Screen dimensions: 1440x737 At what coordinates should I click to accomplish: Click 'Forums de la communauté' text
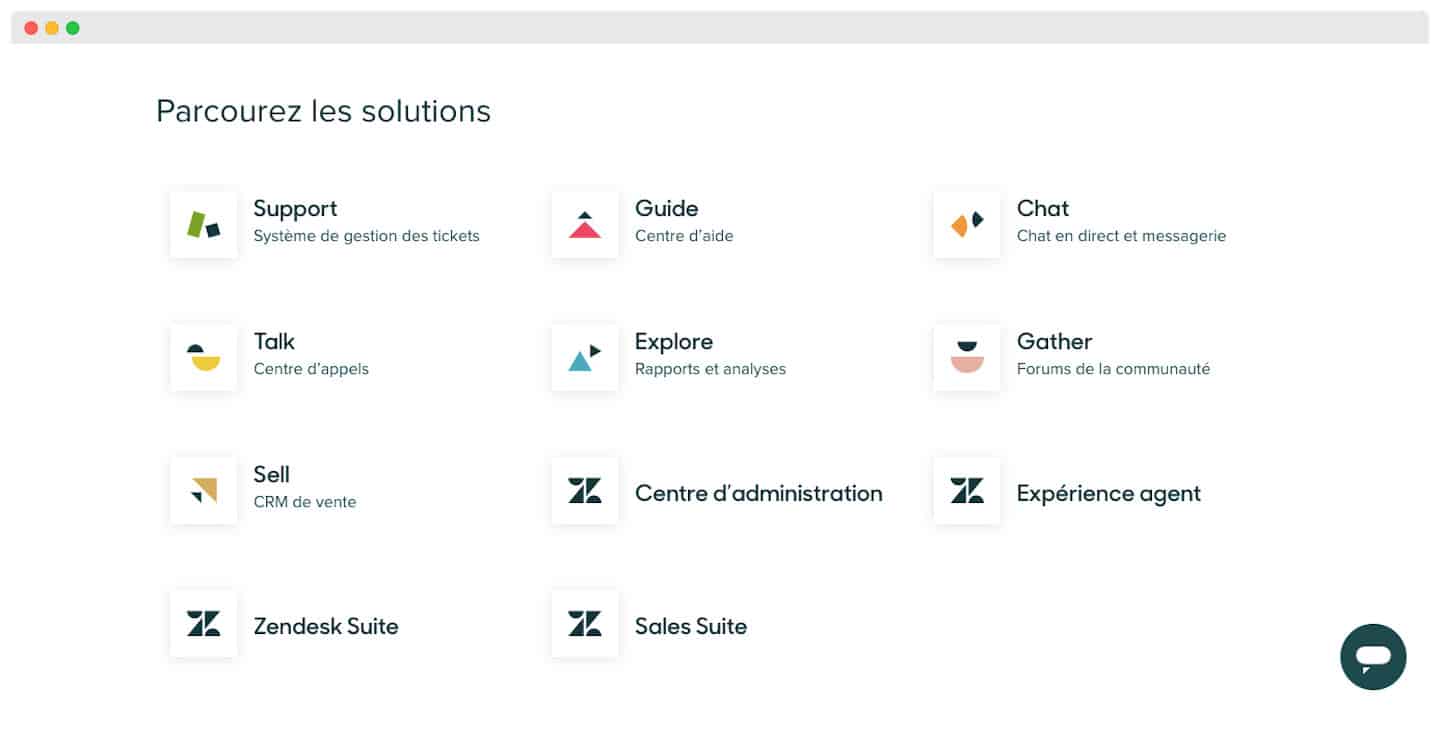1113,369
